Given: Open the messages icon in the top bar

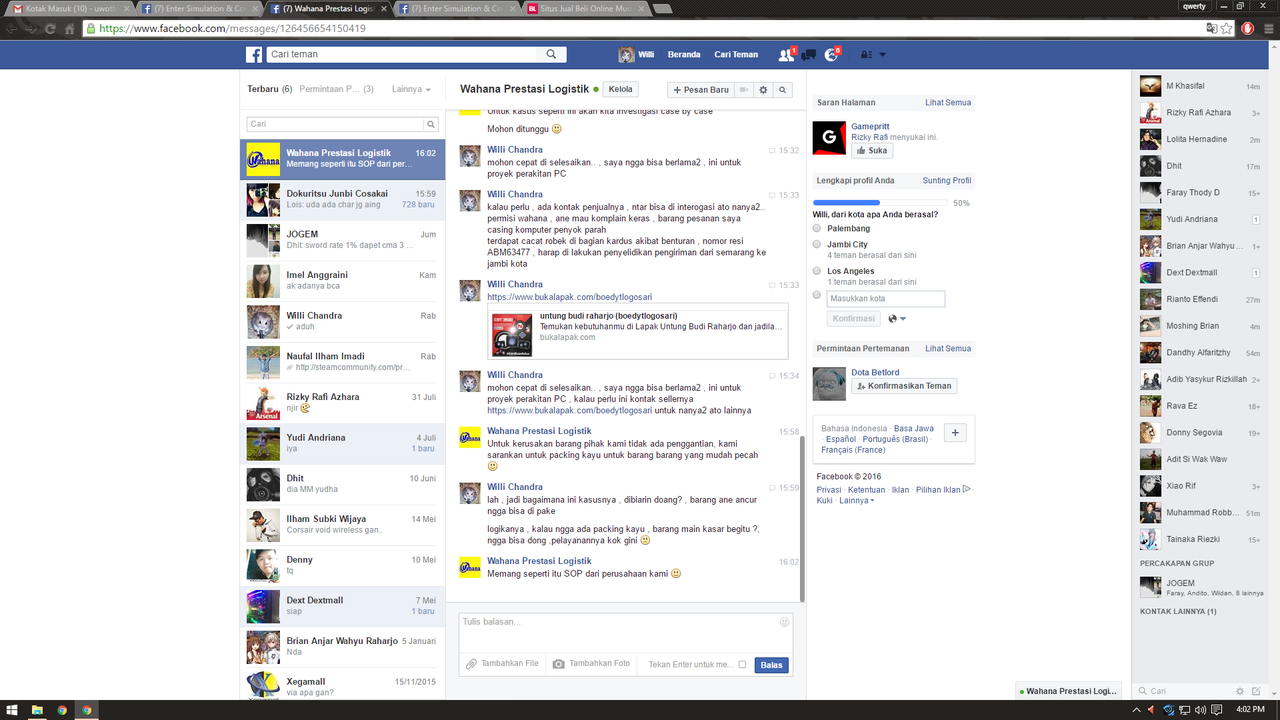Looking at the screenshot, I should coord(809,55).
